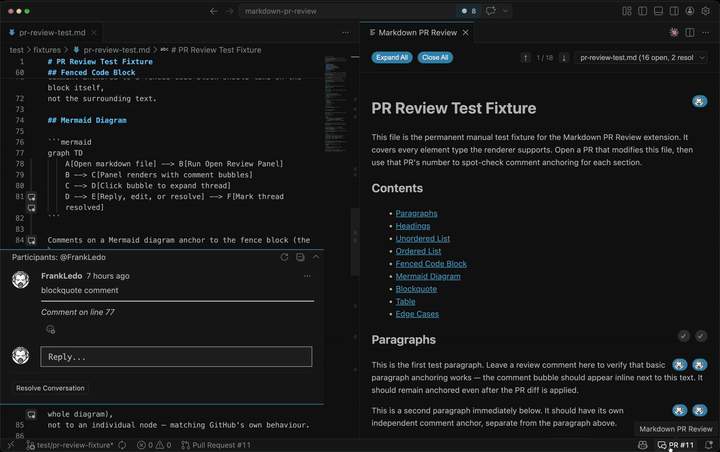Collapse the comment thread with the chevron
Image resolution: width=720 pixels, height=452 pixels.
click(x=316, y=257)
